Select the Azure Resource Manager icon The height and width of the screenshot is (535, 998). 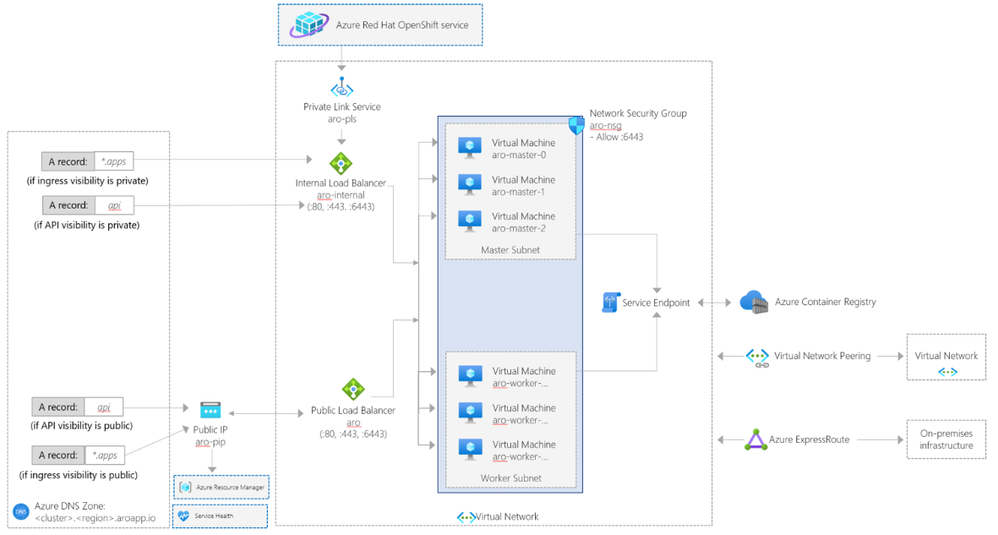point(185,487)
